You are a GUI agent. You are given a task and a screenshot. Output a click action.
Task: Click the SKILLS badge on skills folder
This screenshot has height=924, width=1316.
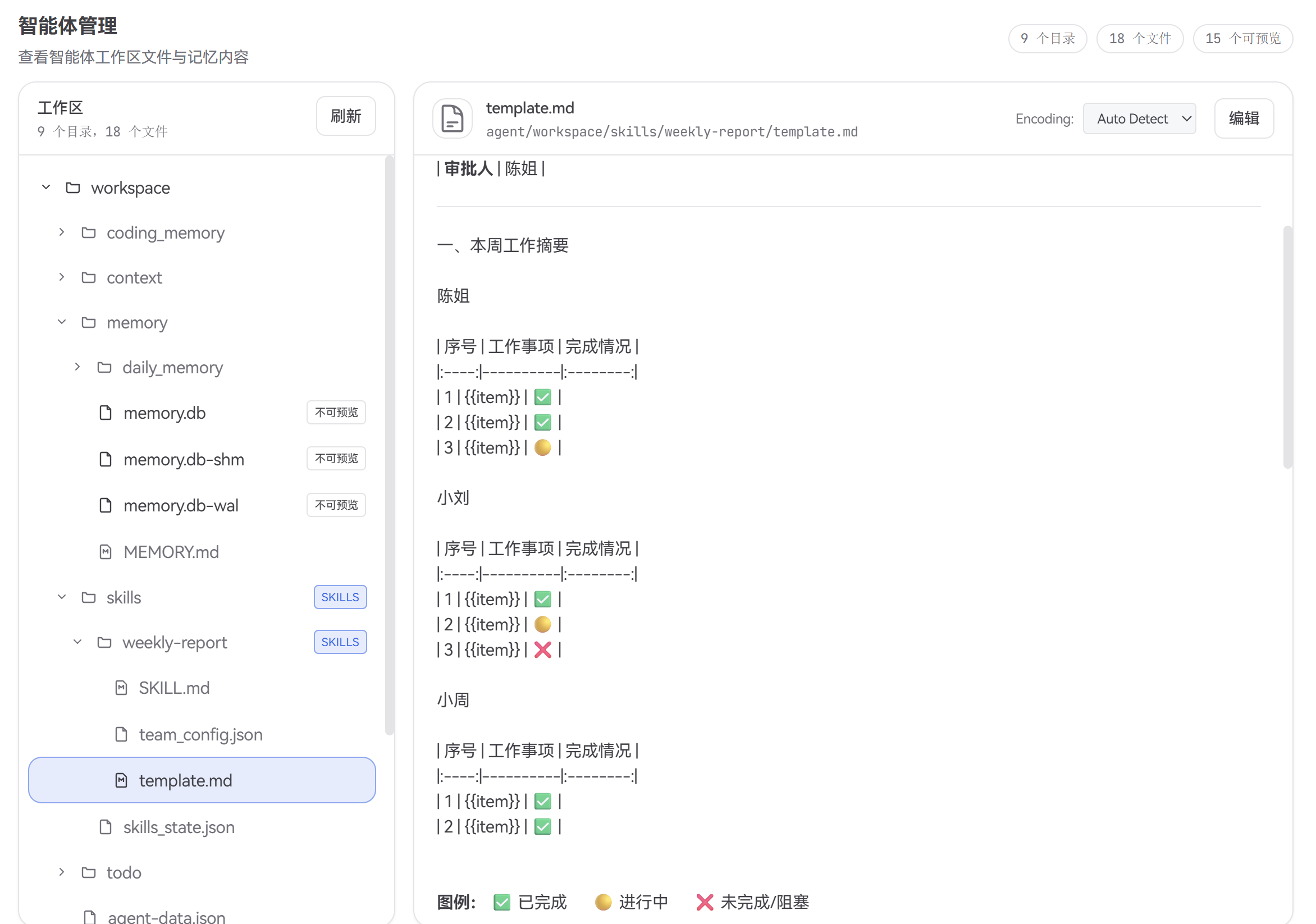(x=340, y=597)
